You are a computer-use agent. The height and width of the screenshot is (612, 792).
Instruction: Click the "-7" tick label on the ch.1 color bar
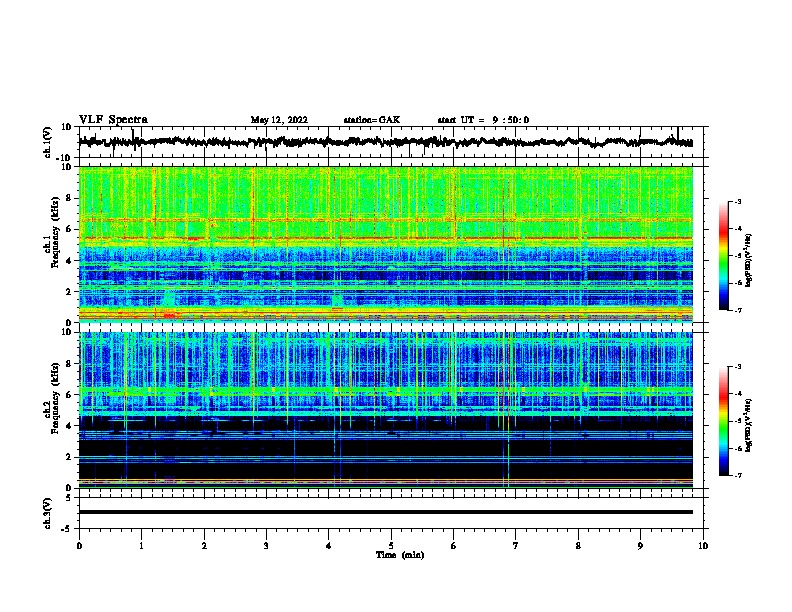[x=738, y=310]
